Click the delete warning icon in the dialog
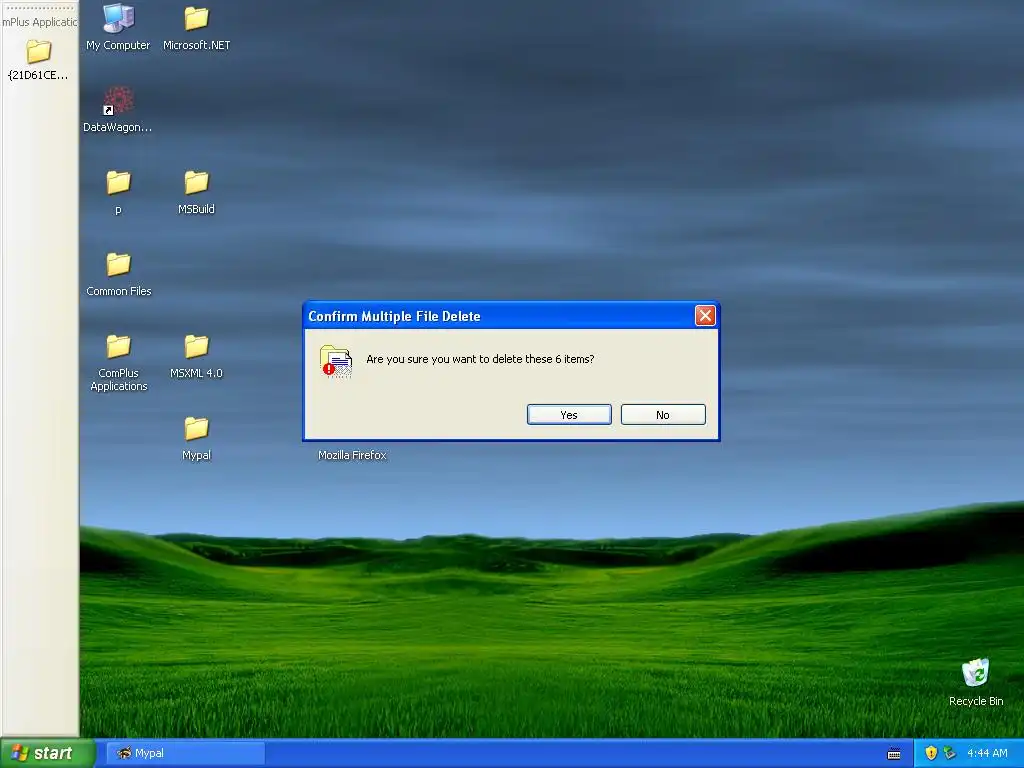Image resolution: width=1024 pixels, height=768 pixels. 336,361
